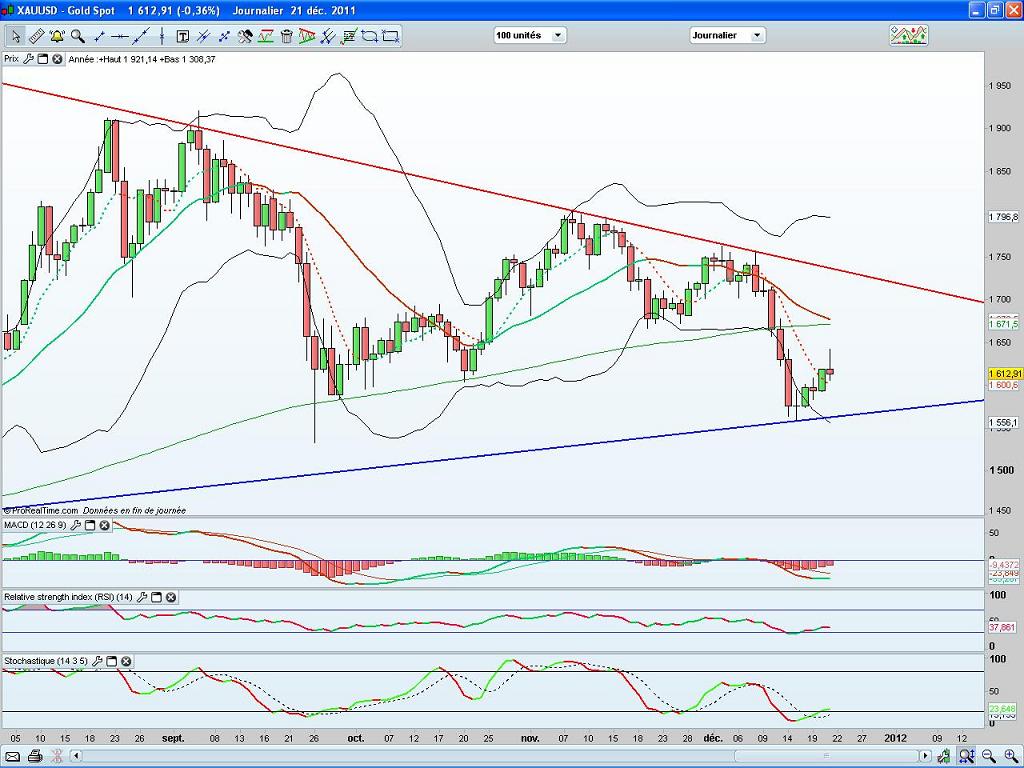Open Prix panel settings wrench

point(28,59)
